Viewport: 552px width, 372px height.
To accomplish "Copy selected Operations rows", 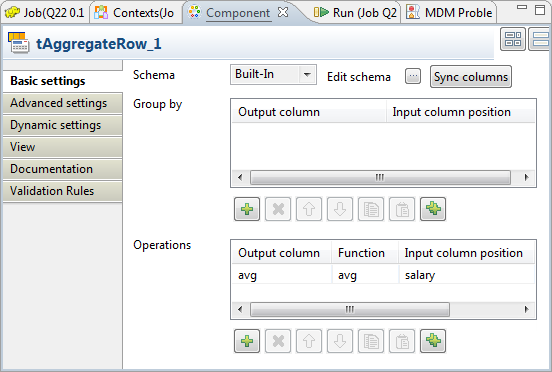I will pos(371,341).
